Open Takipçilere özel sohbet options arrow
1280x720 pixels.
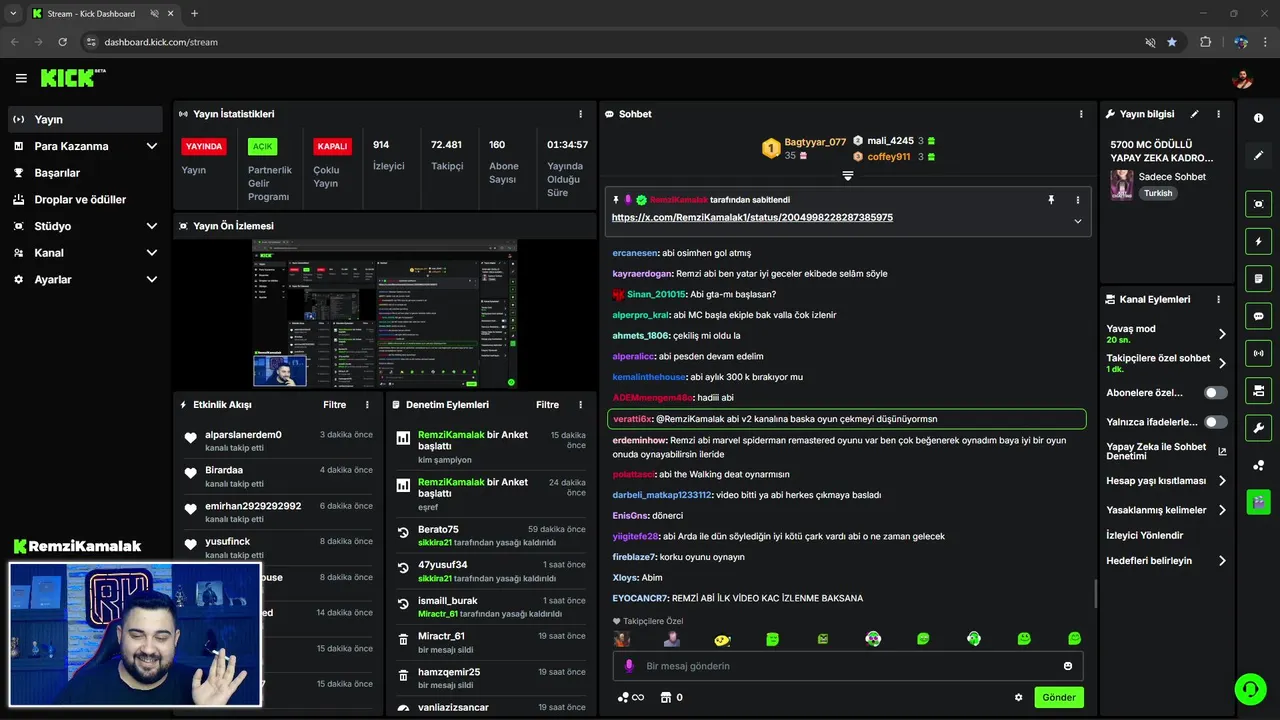click(x=1222, y=363)
